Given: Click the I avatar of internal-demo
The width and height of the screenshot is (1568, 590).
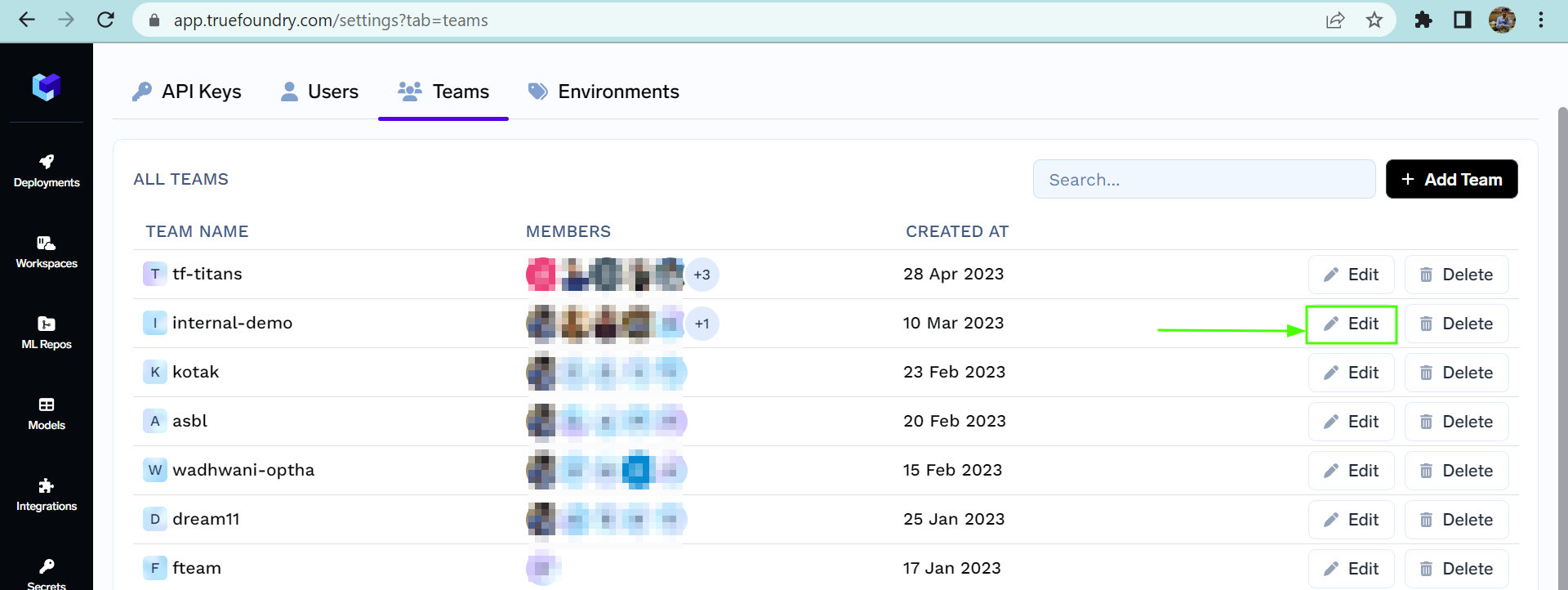Looking at the screenshot, I should 155,323.
